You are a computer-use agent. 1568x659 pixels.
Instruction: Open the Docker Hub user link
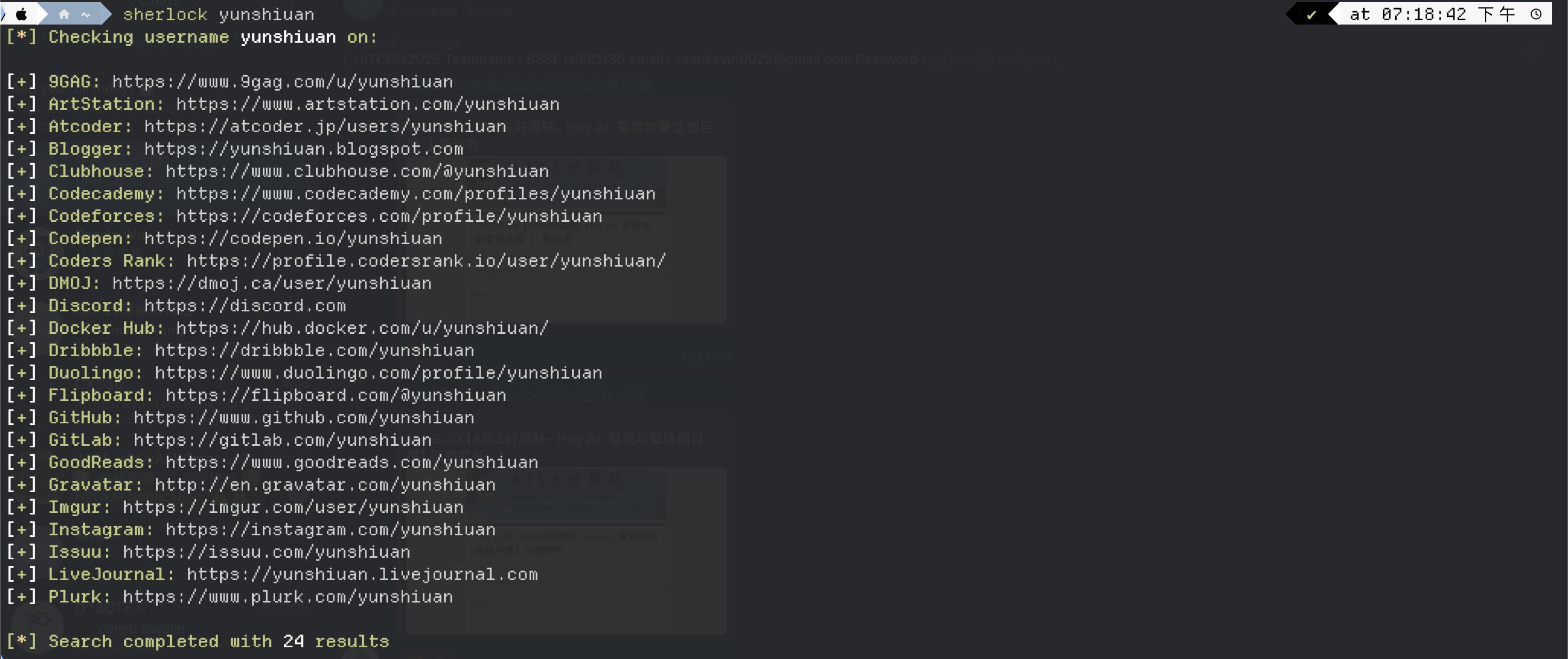(362, 328)
